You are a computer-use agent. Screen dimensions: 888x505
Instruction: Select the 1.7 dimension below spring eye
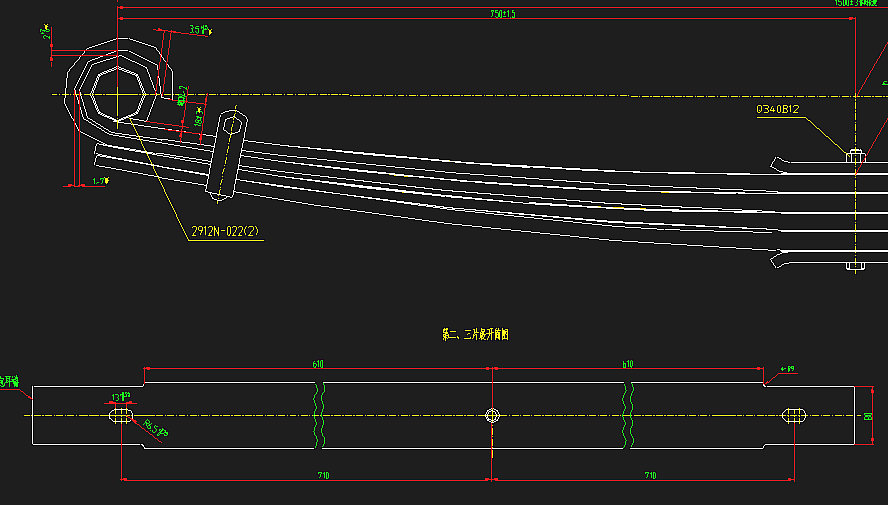(x=98, y=181)
